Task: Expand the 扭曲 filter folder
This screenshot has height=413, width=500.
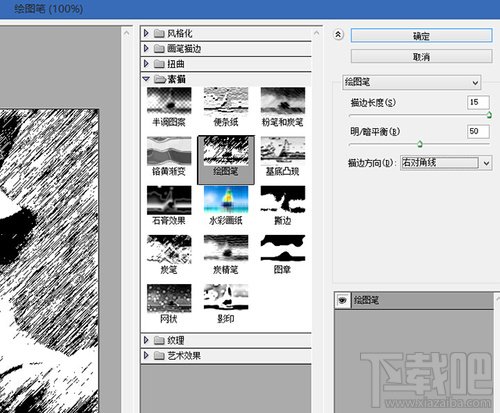Action: pyautogui.click(x=146, y=63)
